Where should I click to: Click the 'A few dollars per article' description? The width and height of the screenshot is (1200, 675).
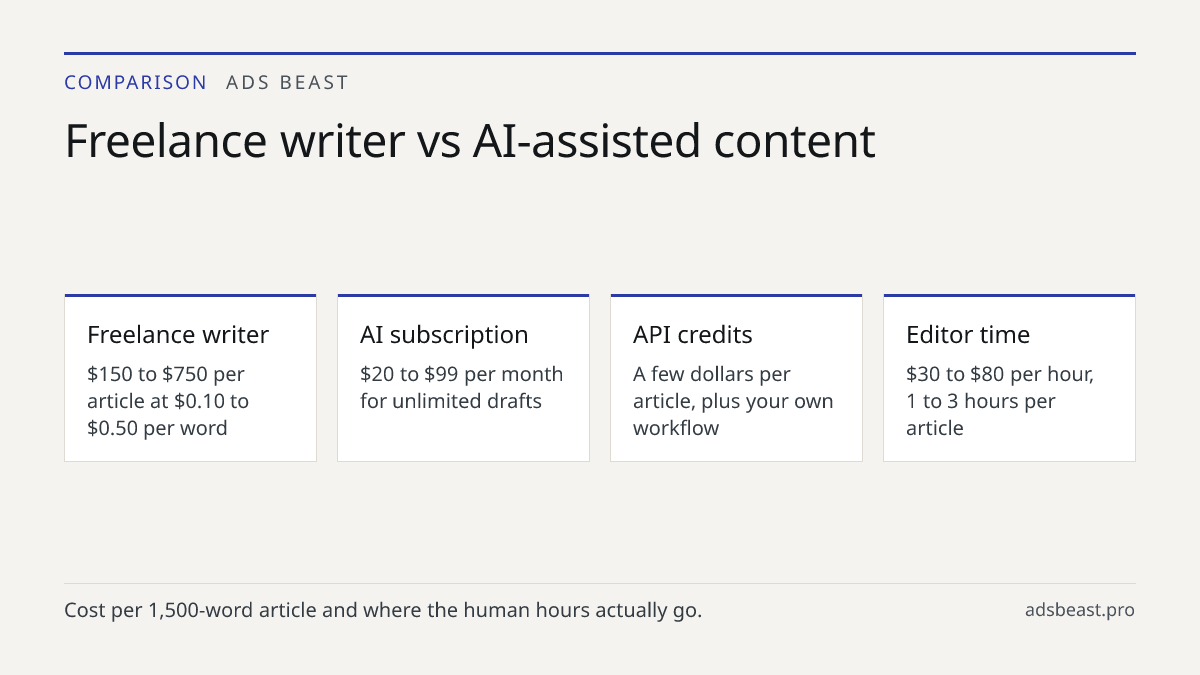[x=733, y=401]
